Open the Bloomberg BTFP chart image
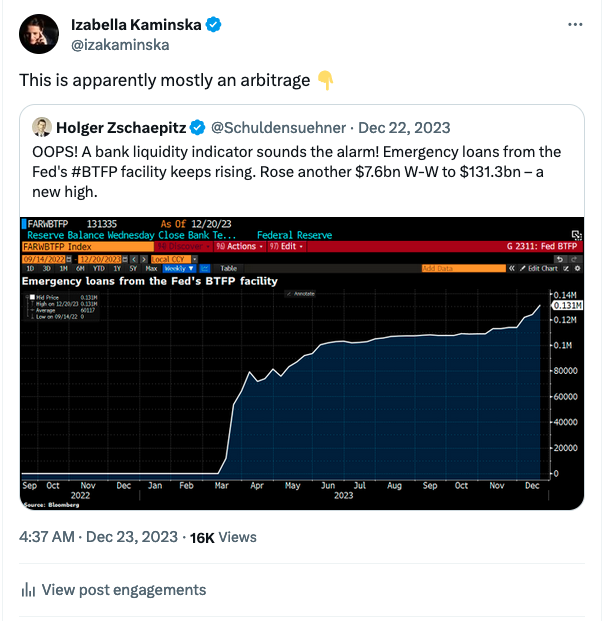602x621 pixels. click(x=302, y=363)
